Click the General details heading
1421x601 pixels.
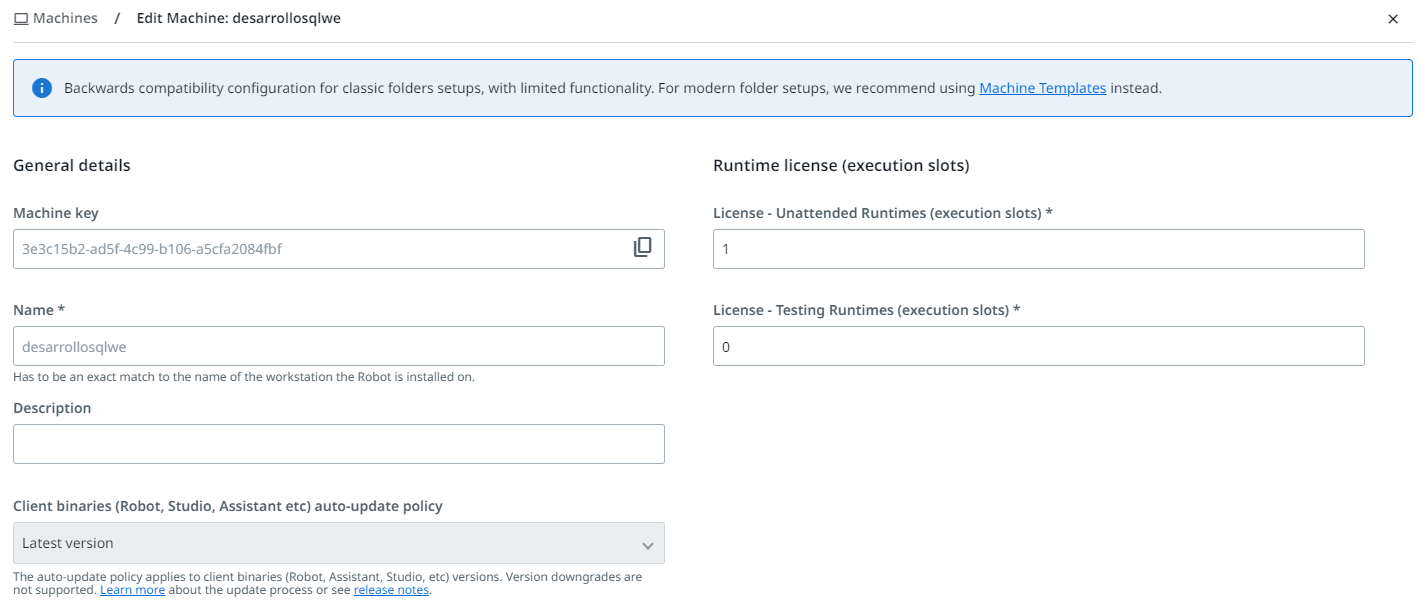[72, 166]
